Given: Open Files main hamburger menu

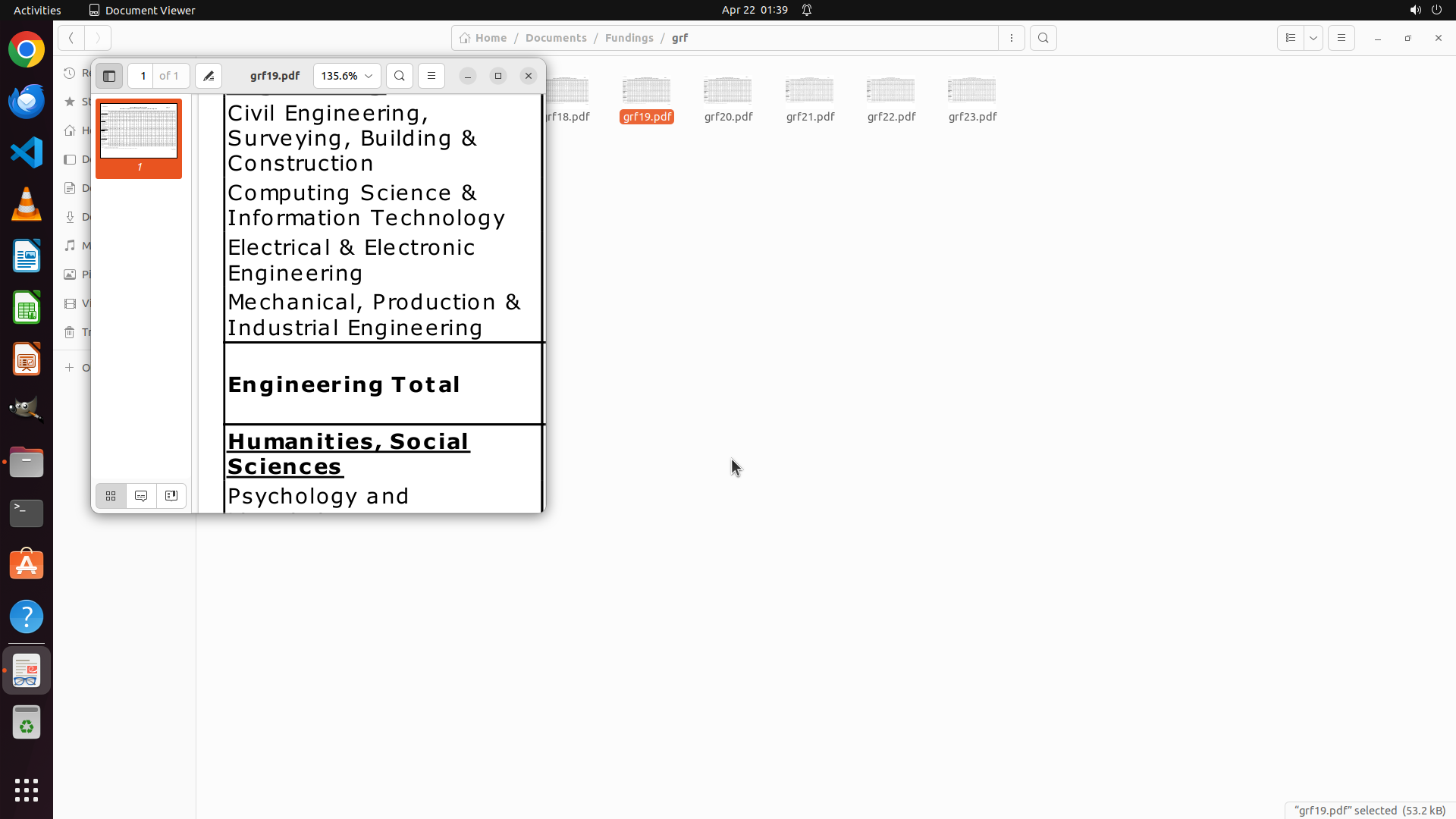Looking at the screenshot, I should click(1341, 38).
